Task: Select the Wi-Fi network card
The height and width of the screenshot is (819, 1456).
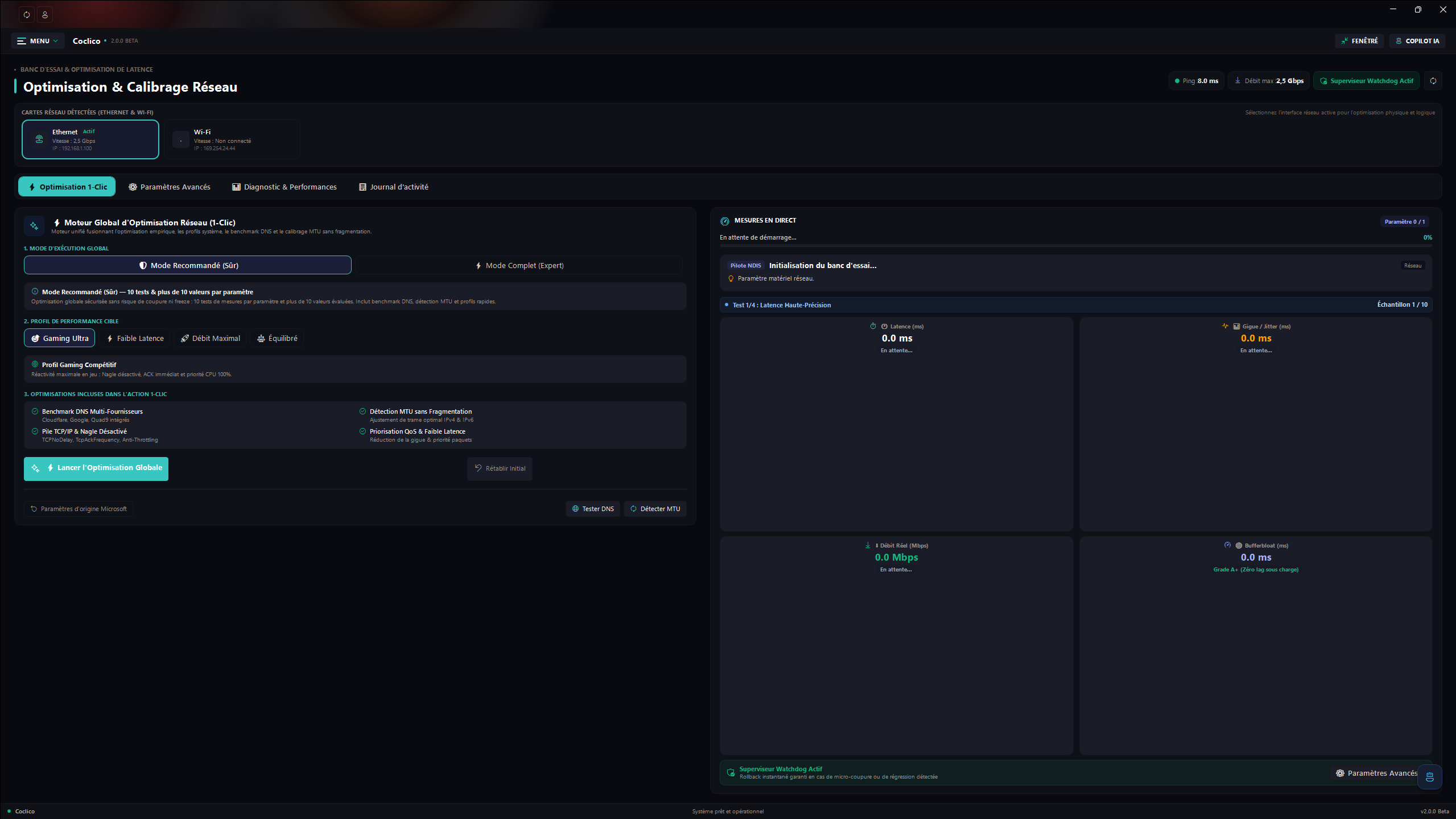Action: pyautogui.click(x=232, y=139)
